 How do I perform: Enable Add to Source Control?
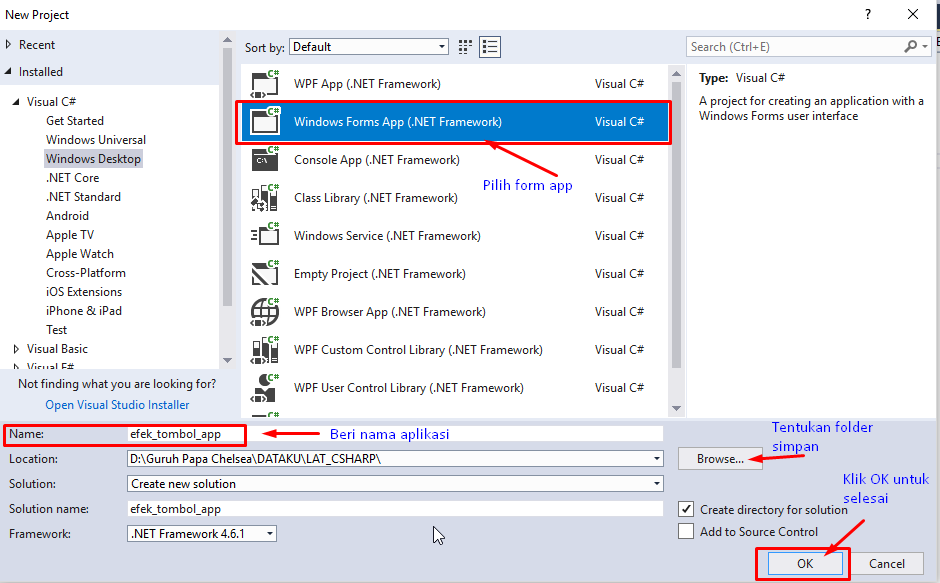pos(687,531)
